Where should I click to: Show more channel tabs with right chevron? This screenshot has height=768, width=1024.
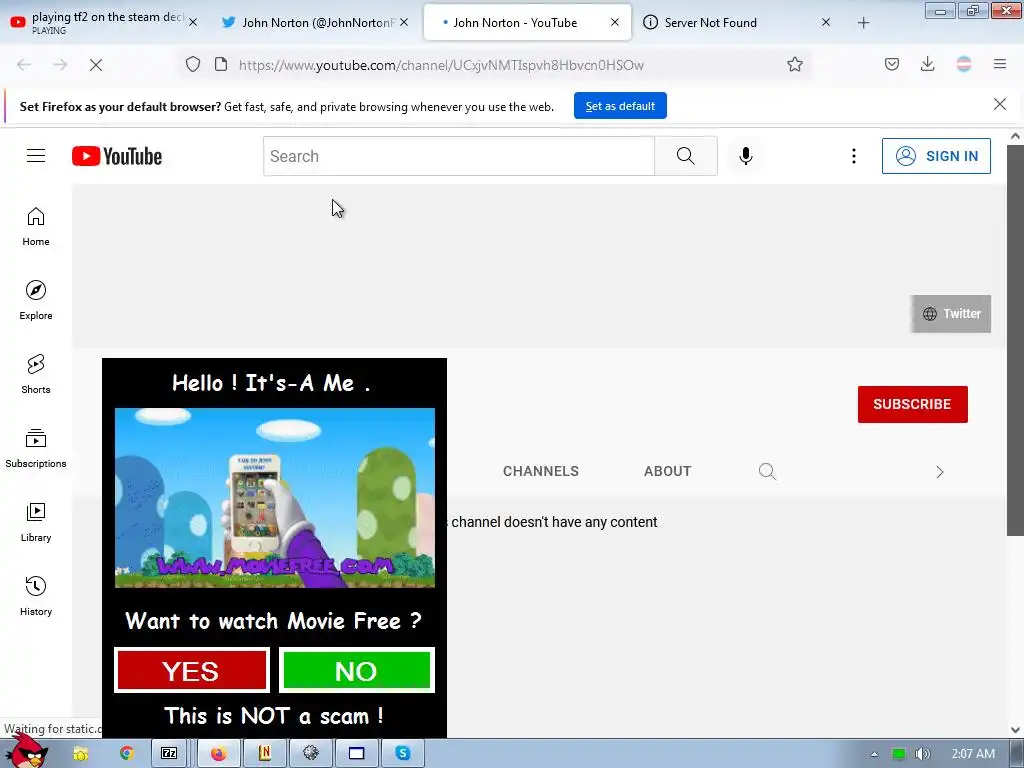[x=940, y=472]
